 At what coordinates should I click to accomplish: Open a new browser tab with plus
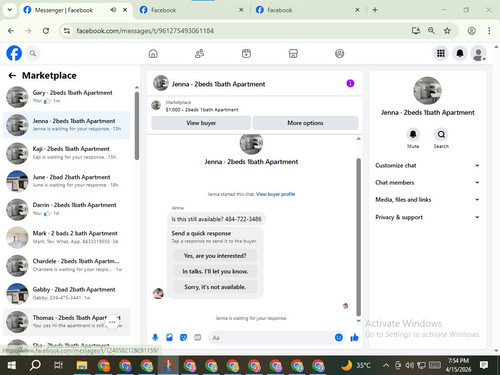click(x=375, y=10)
